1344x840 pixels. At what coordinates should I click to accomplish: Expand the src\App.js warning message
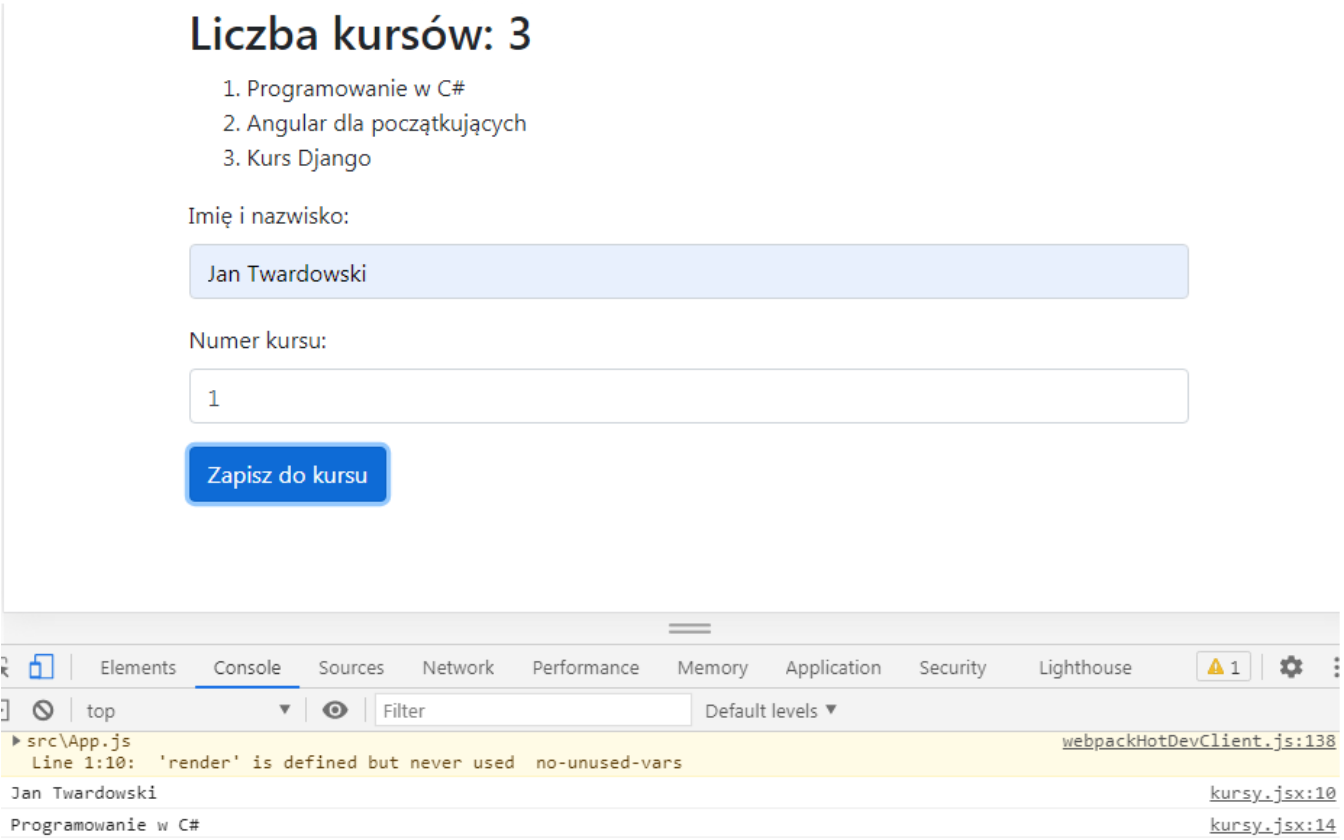click(x=17, y=741)
